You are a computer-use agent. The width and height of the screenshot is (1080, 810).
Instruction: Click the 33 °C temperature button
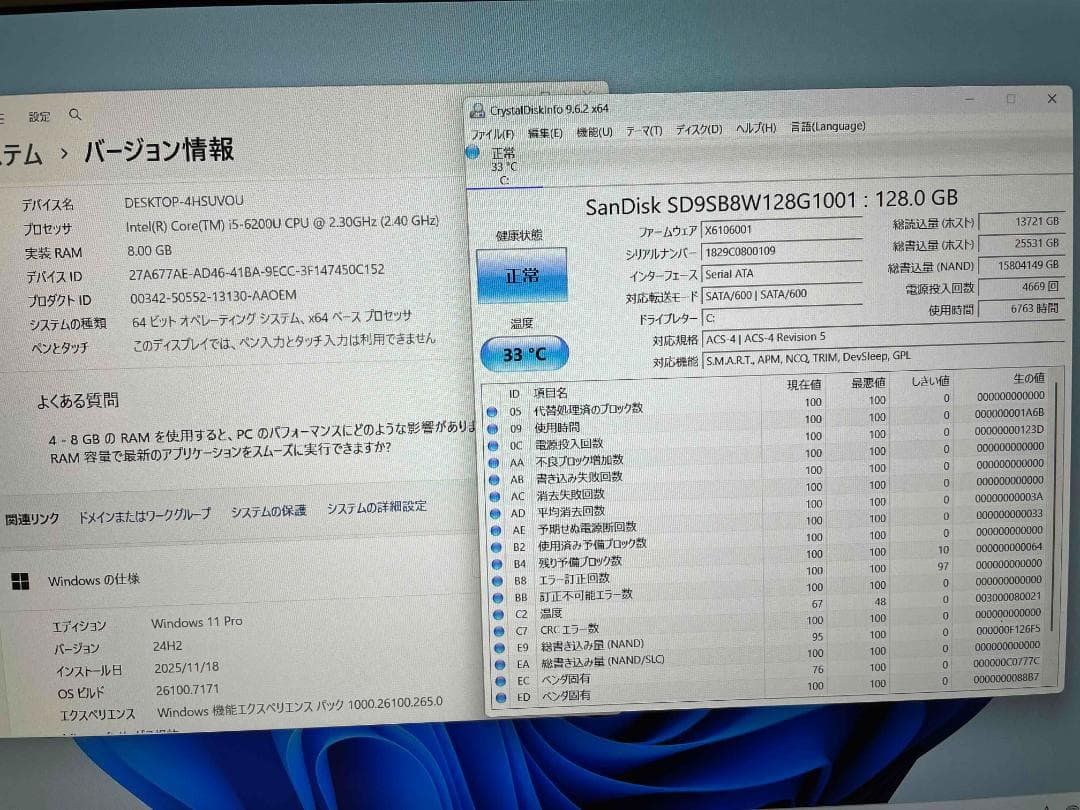tap(524, 354)
